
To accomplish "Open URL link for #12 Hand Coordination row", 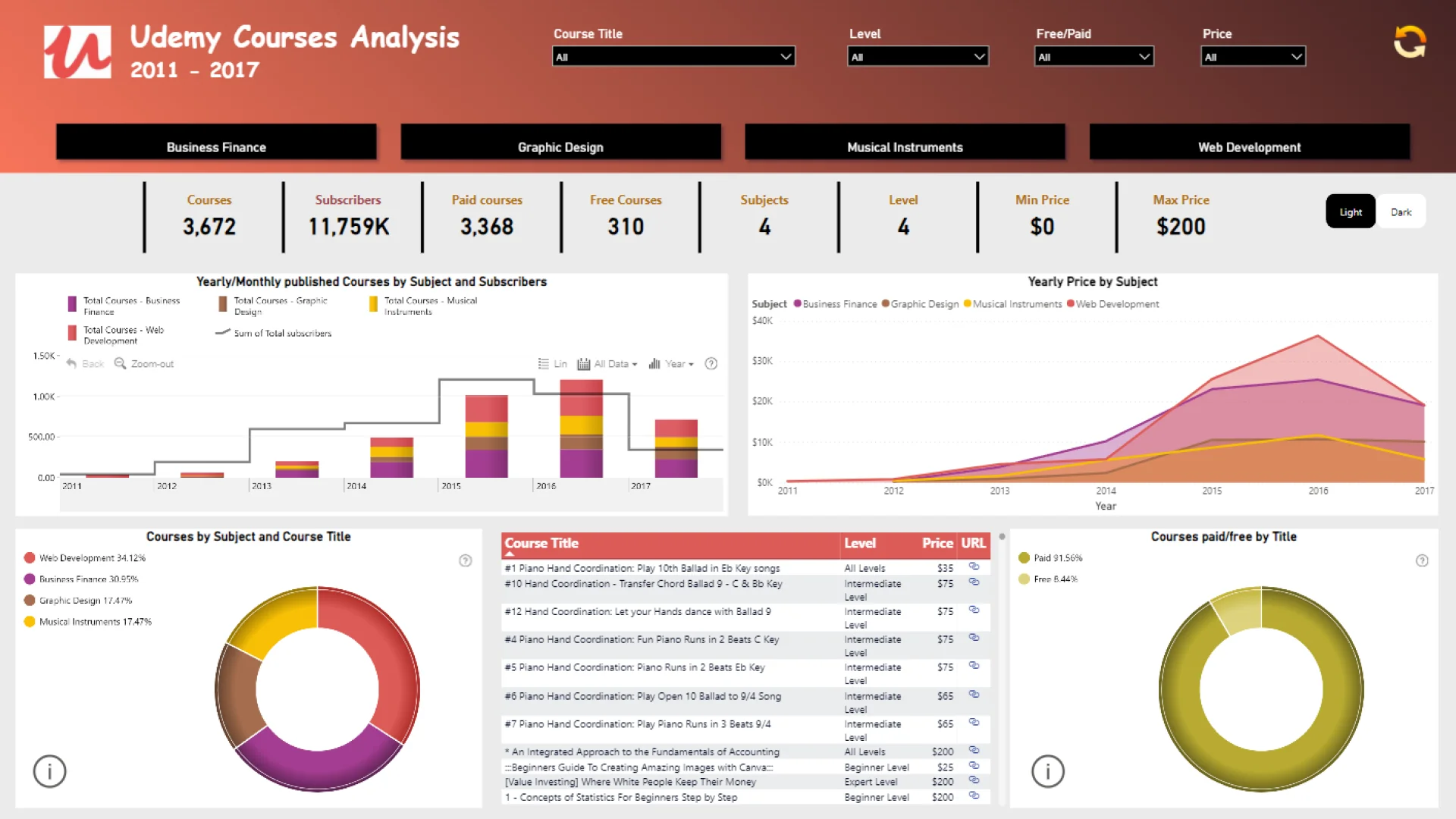I will pyautogui.click(x=974, y=610).
